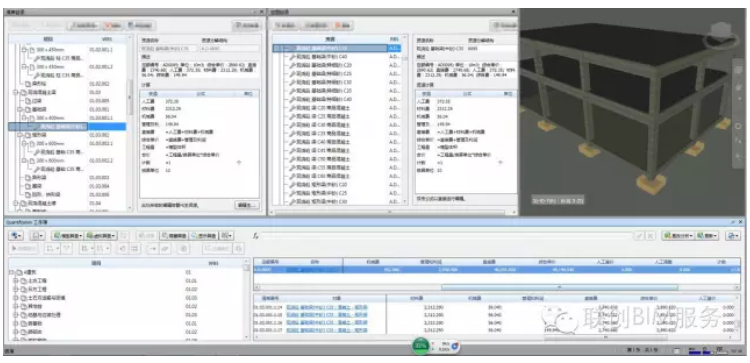Click the green 33% circle in the status bar

[421, 345]
